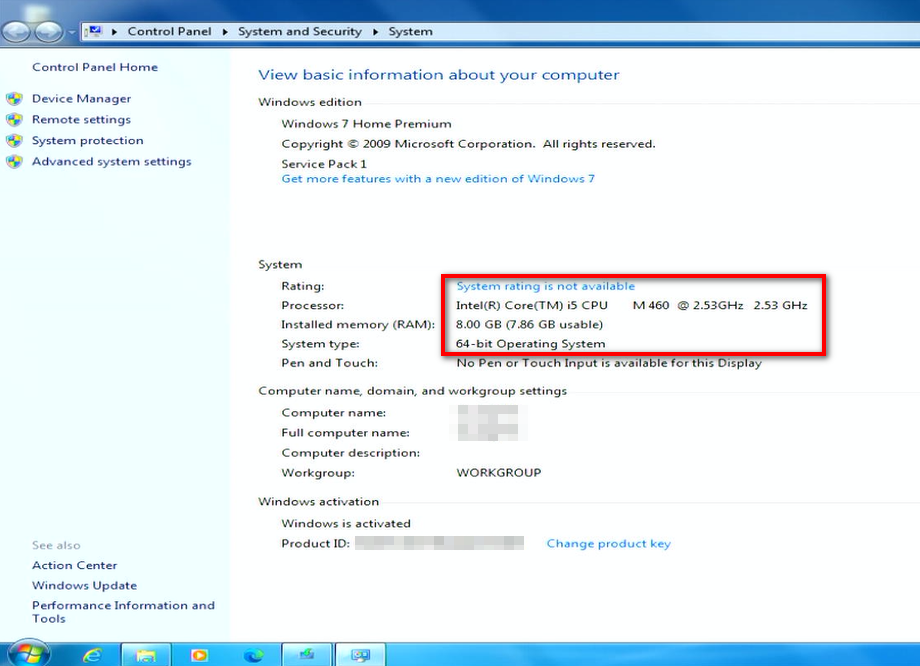Open Performance Information and Tools link
This screenshot has width=920, height=666.
(123, 611)
